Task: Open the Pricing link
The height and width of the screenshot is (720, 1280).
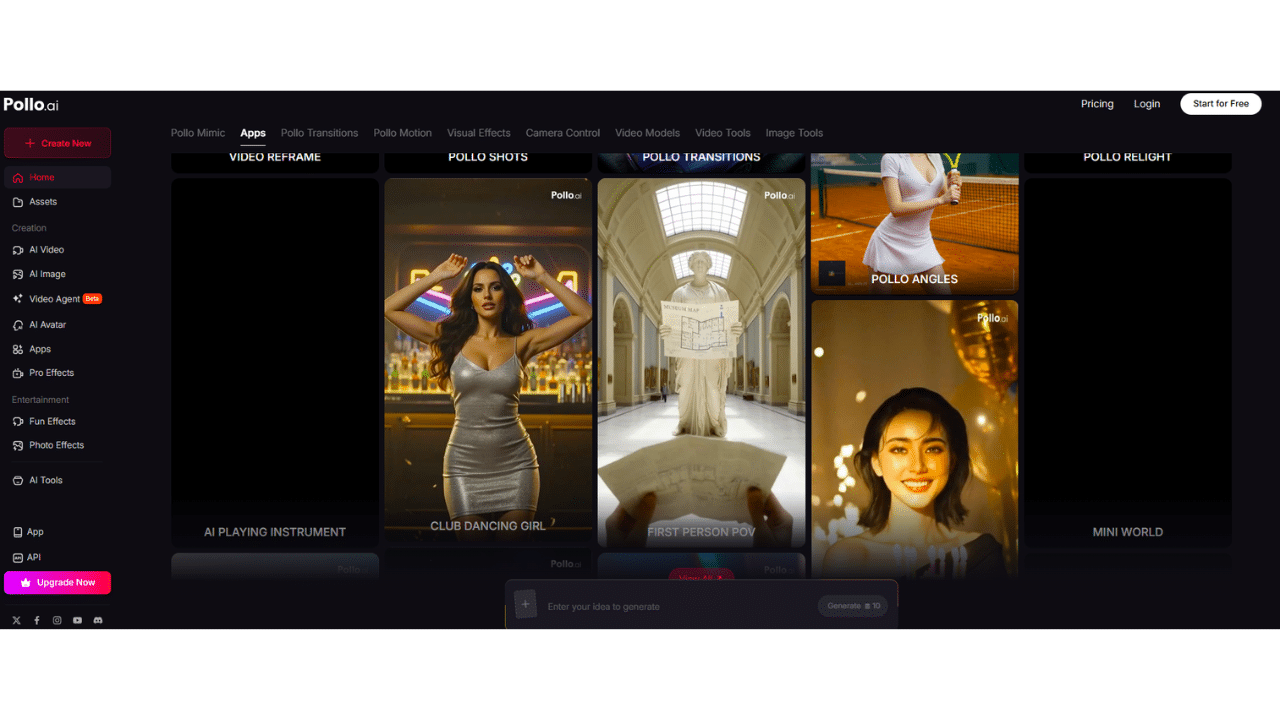Action: 1097,104
